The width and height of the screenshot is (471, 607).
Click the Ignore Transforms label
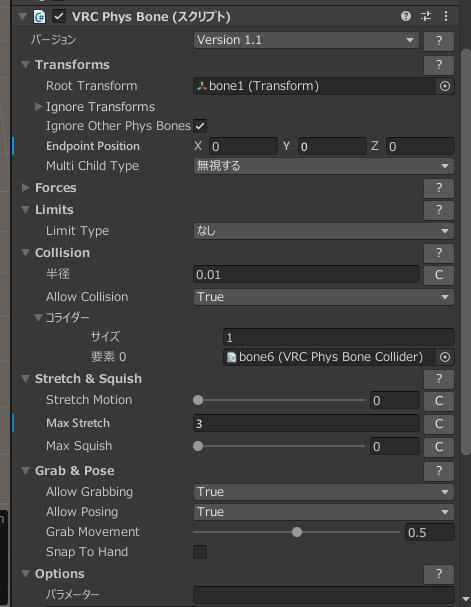pyautogui.click(x=100, y=107)
